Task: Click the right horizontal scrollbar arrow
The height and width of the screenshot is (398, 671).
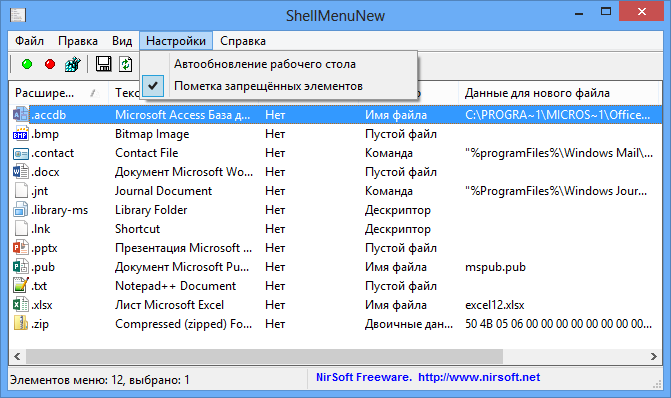Action: click(x=653, y=356)
